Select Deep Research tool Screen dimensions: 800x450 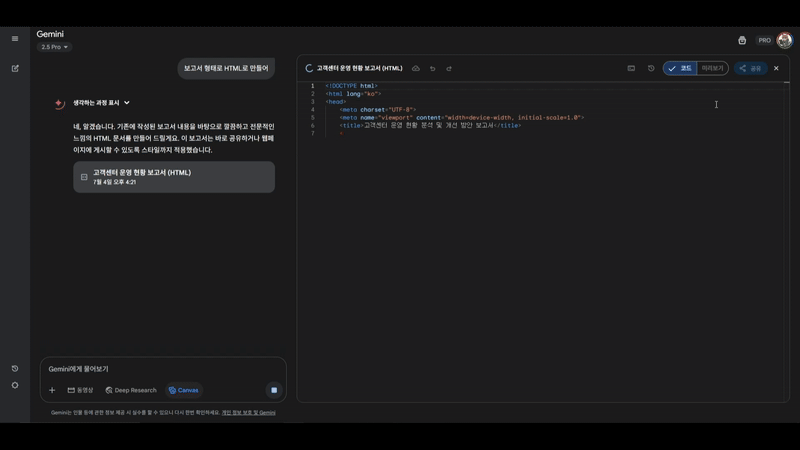131,390
